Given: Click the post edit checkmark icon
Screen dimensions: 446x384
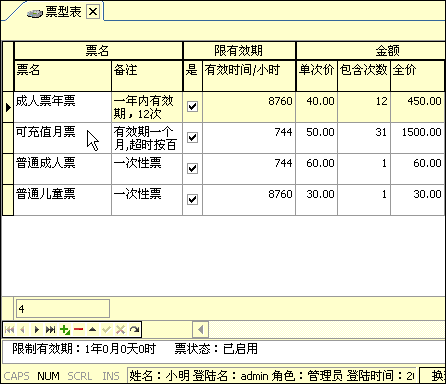Looking at the screenshot, I should [107, 330].
